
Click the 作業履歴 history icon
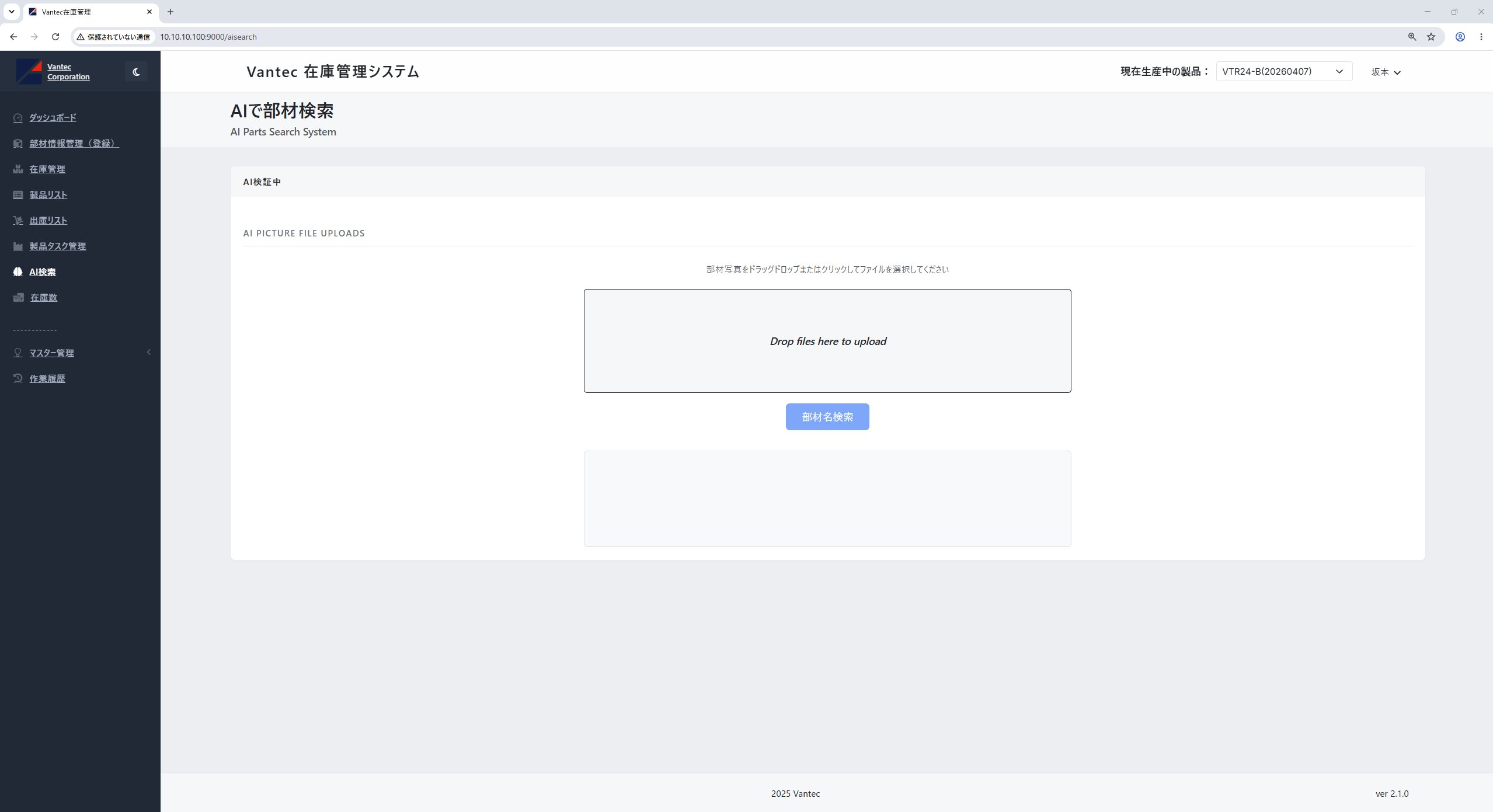coord(18,378)
